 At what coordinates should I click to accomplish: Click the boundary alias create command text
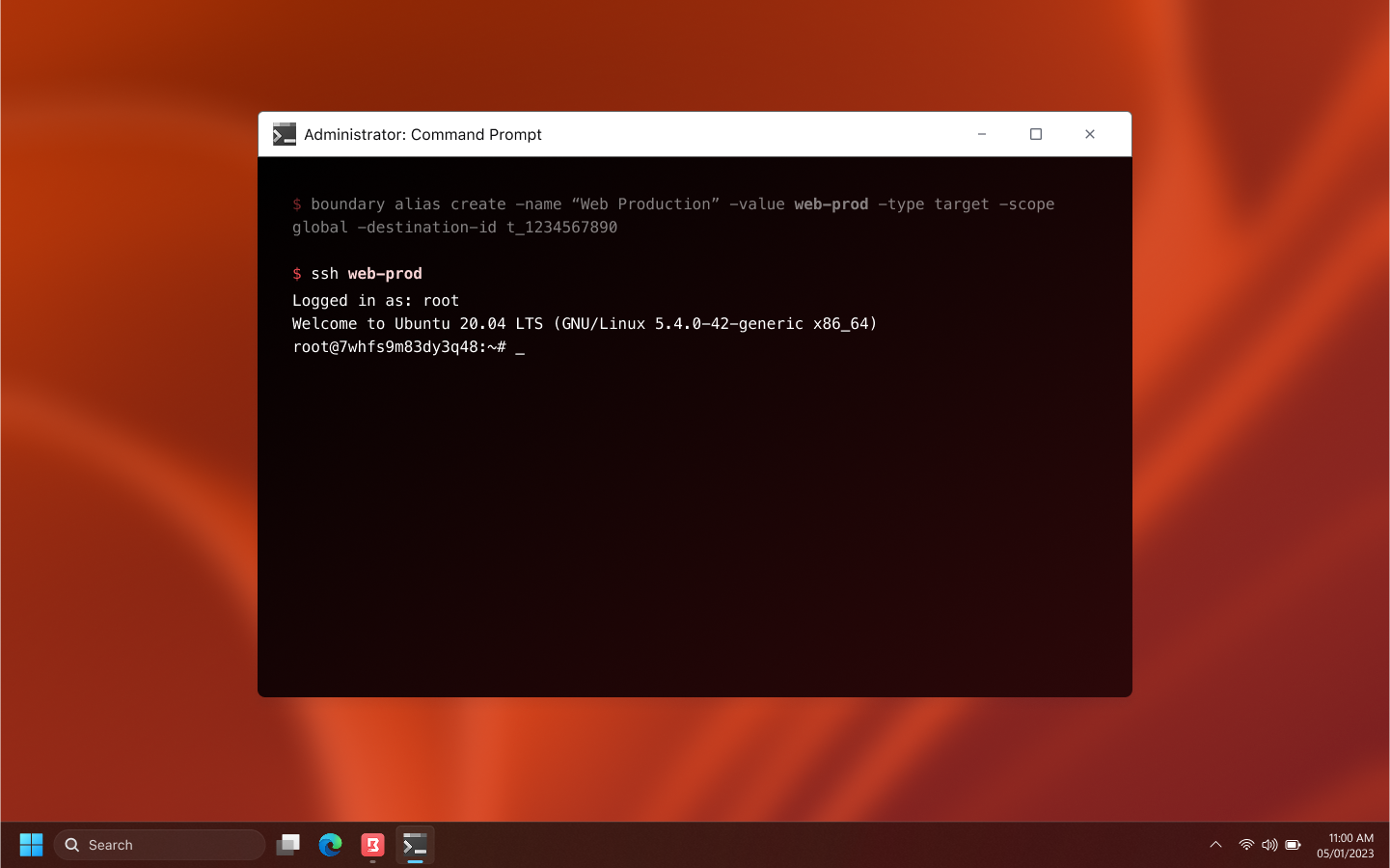click(673, 216)
